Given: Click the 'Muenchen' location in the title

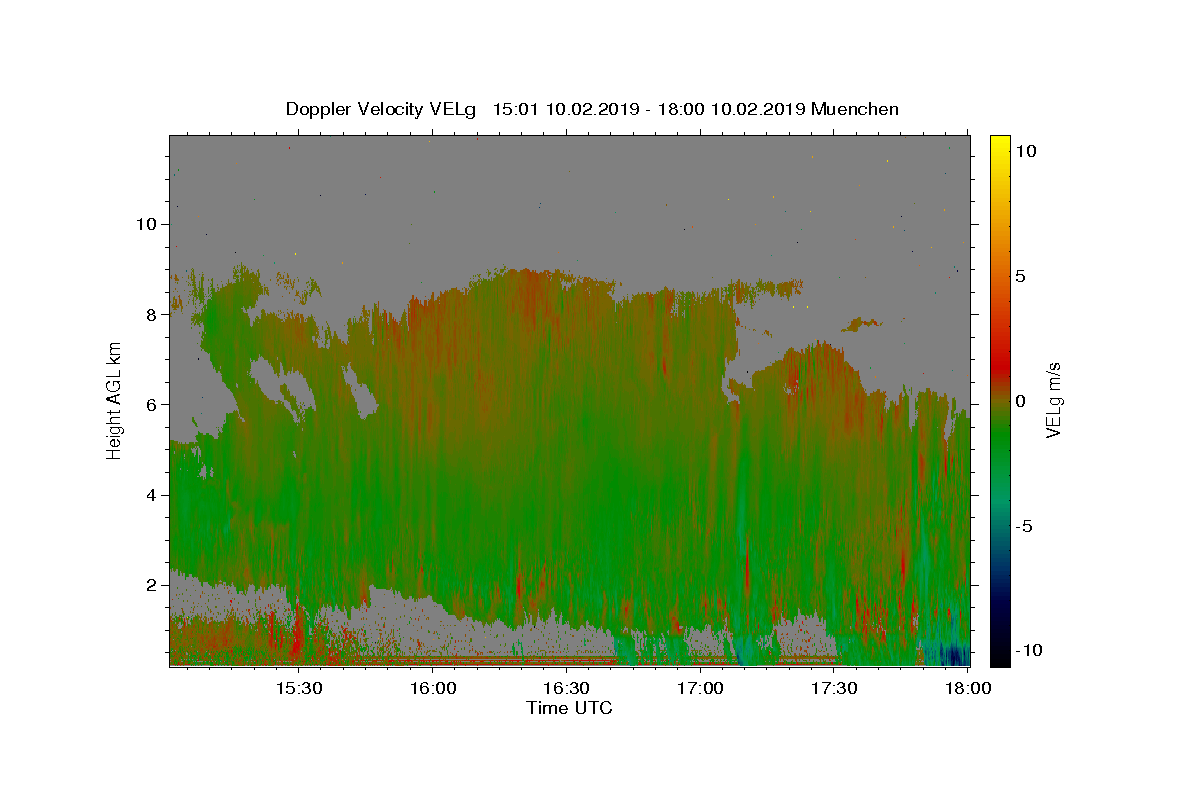Looking at the screenshot, I should coord(855,109).
